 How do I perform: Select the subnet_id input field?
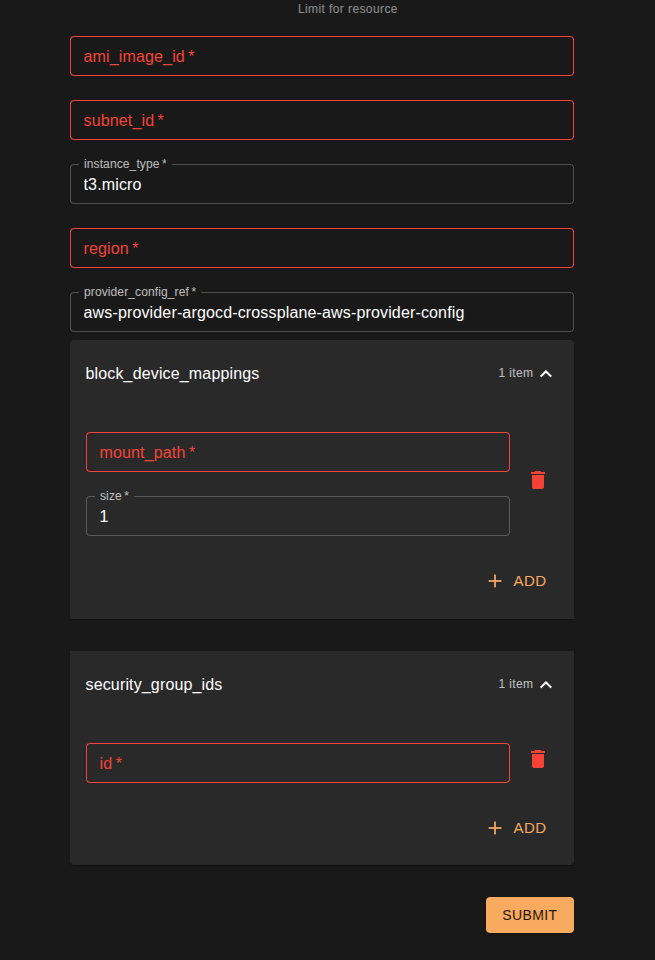pos(321,120)
